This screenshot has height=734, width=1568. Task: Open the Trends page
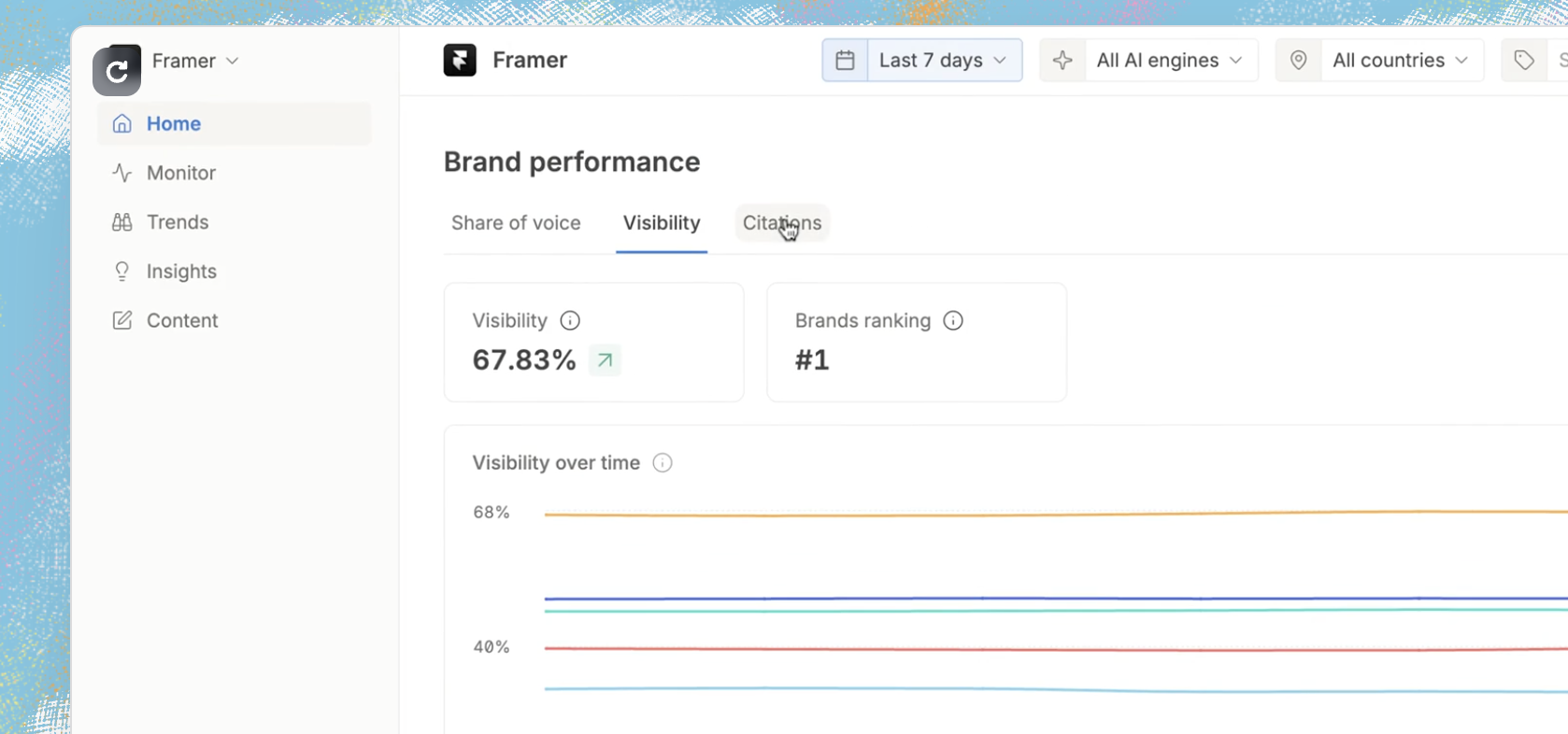tap(235, 222)
